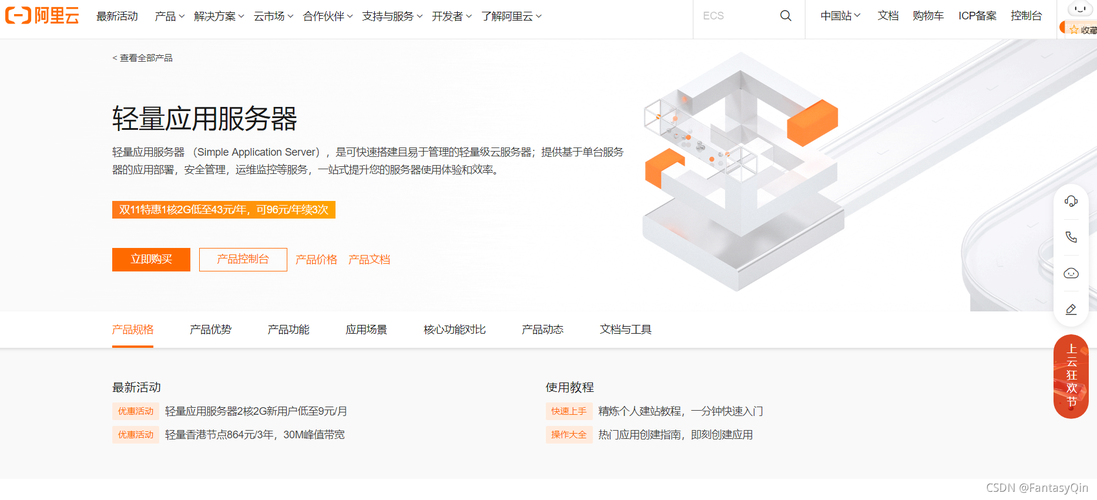Switch to the 文档与工具 tab
The width and height of the screenshot is (1097, 500).
coord(626,329)
